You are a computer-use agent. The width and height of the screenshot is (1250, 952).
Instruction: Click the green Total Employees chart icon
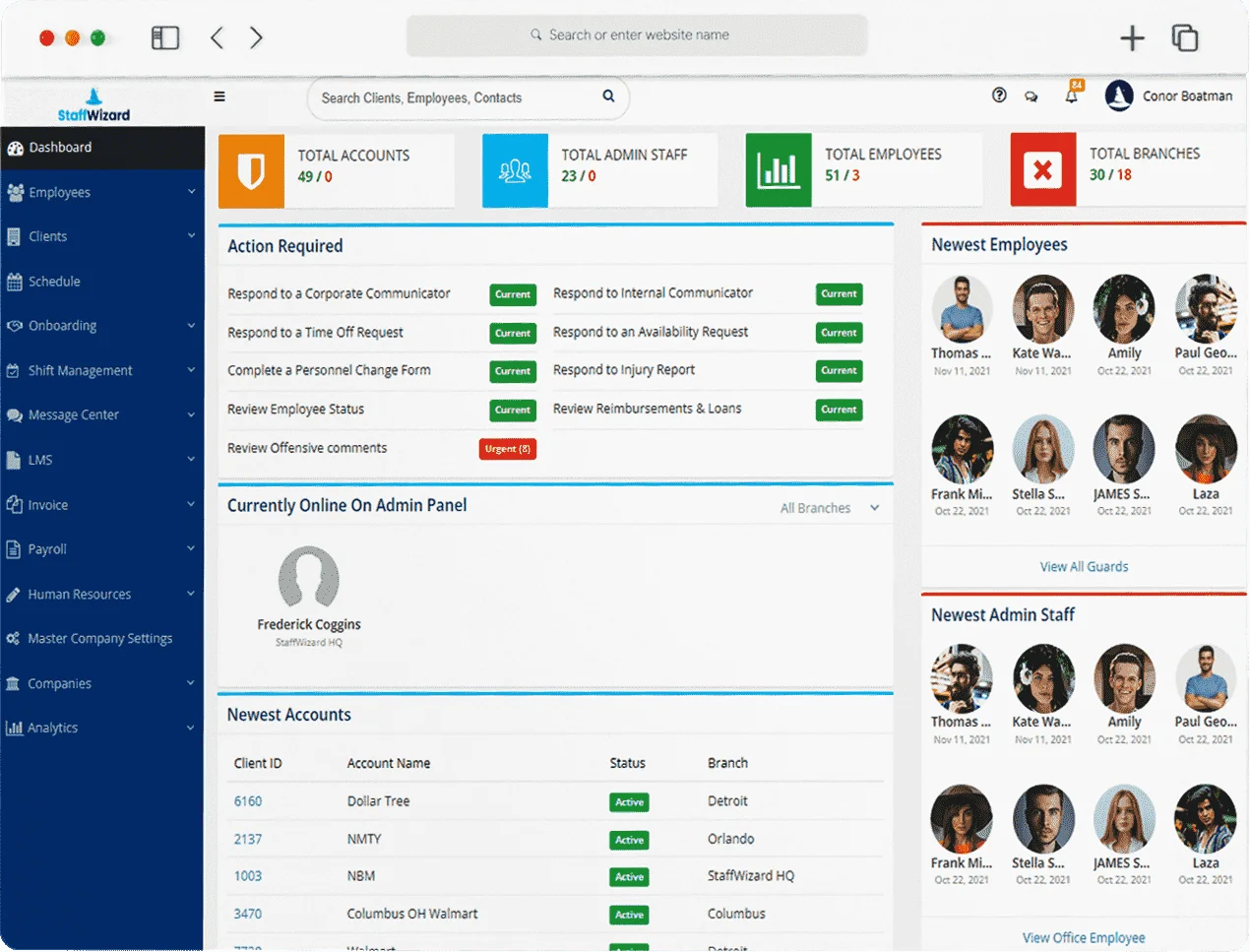[x=779, y=168]
